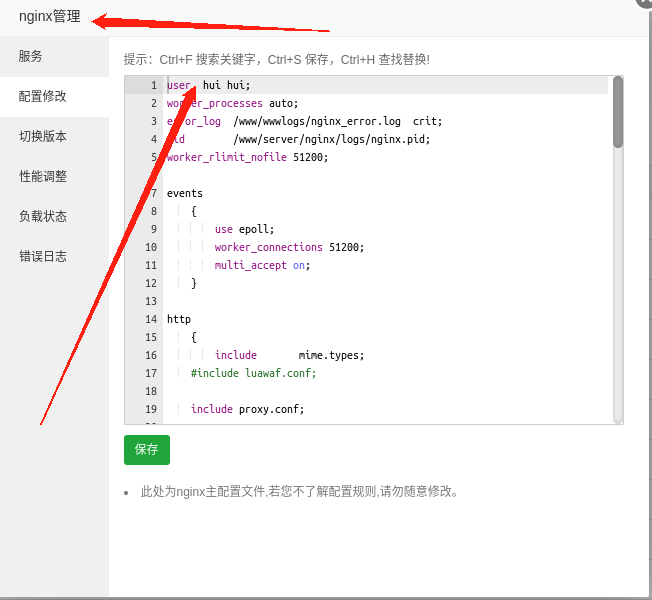The height and width of the screenshot is (600, 652).
Task: Click the green 保存 button
Action: pyautogui.click(x=147, y=449)
